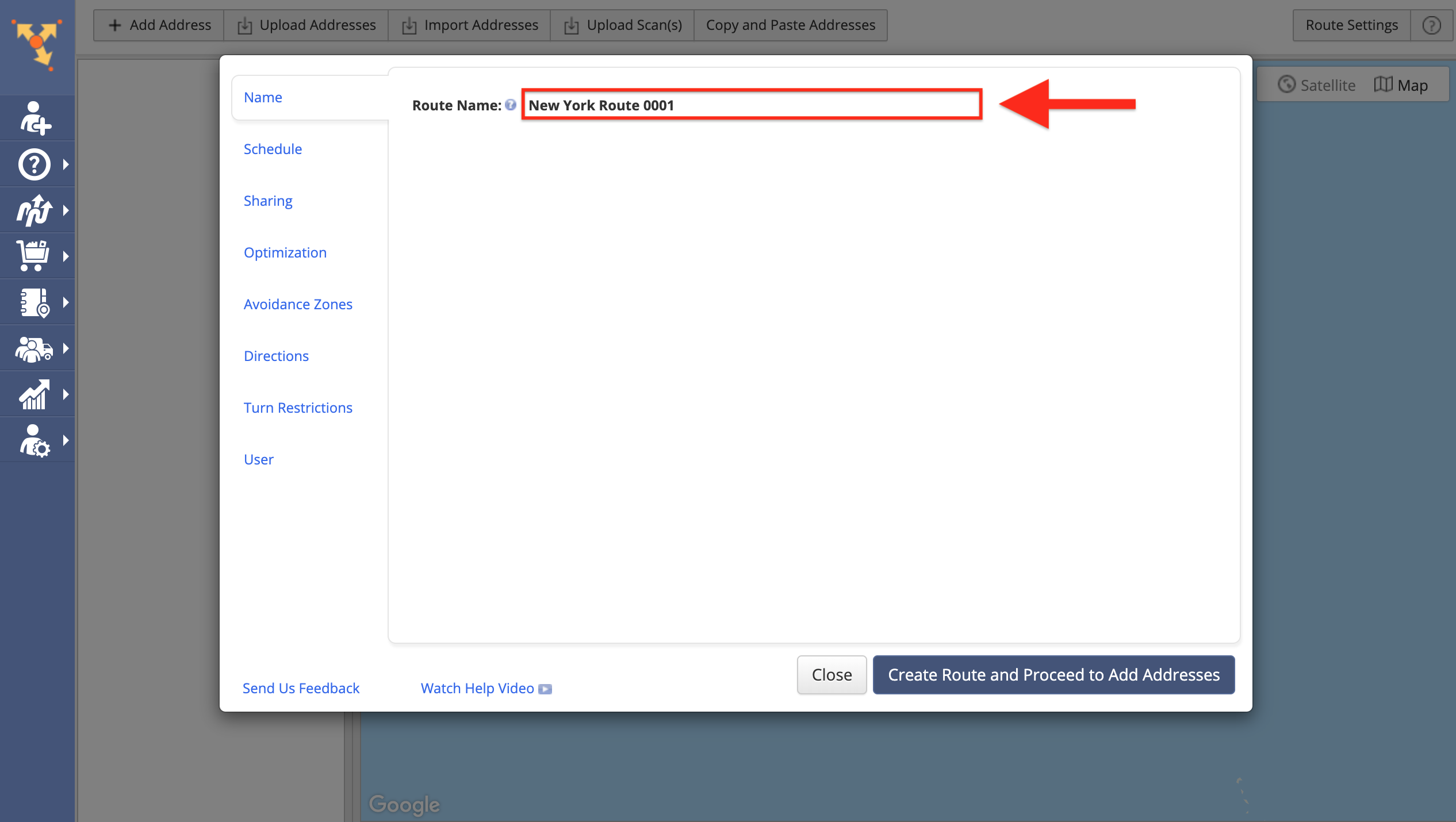
Task: Expand the Avoidance Zones settings section
Action: point(298,304)
